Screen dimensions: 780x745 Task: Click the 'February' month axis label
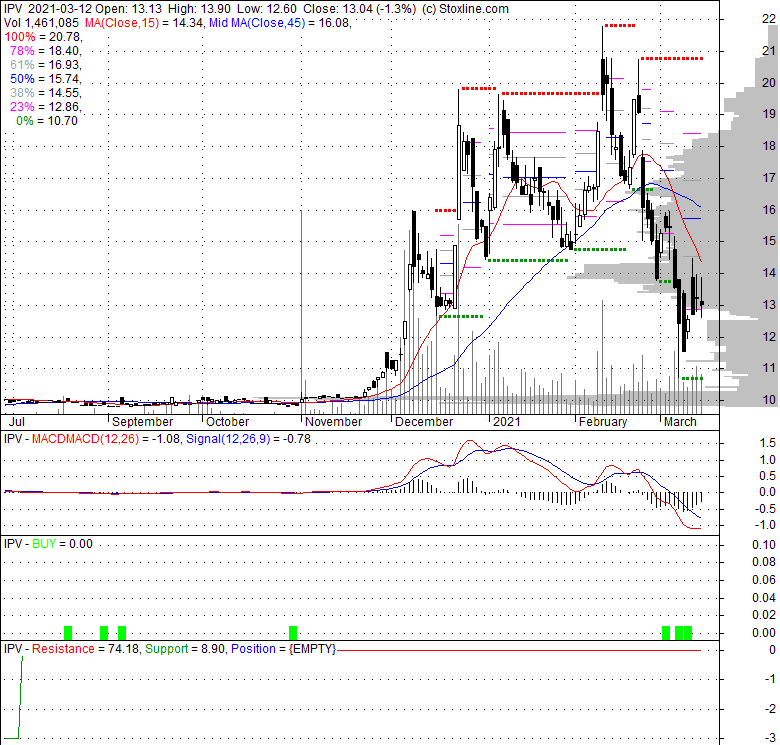coord(603,422)
